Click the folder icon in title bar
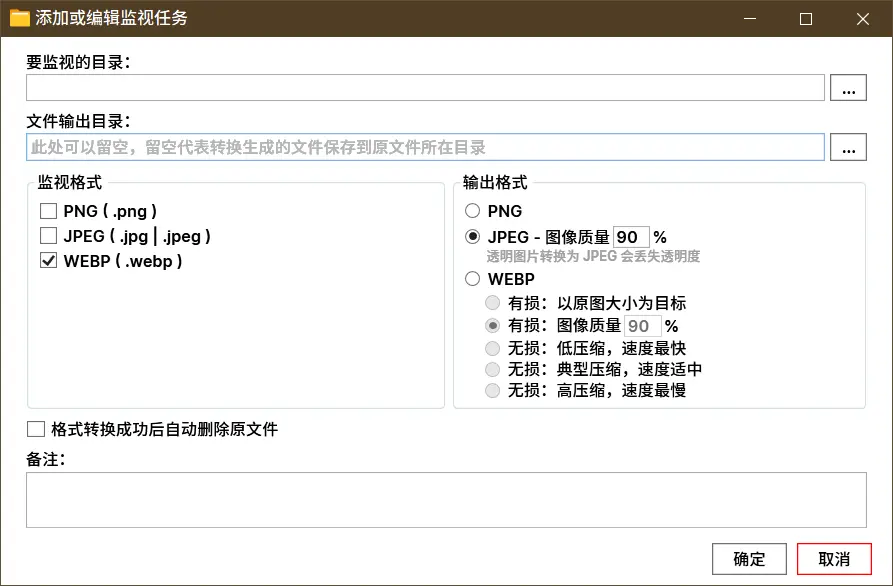 pos(20,18)
